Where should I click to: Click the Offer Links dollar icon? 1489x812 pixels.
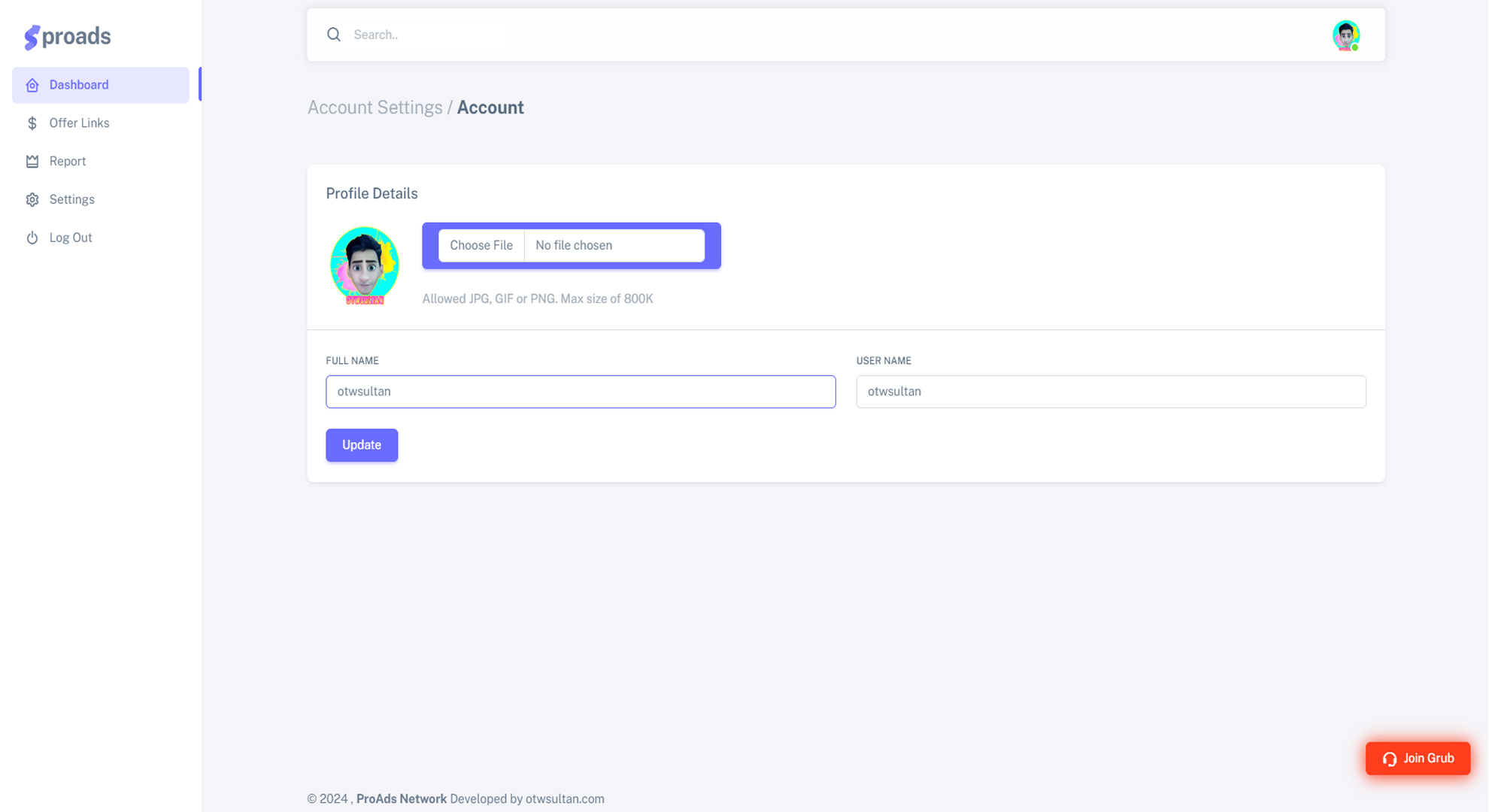pos(32,123)
